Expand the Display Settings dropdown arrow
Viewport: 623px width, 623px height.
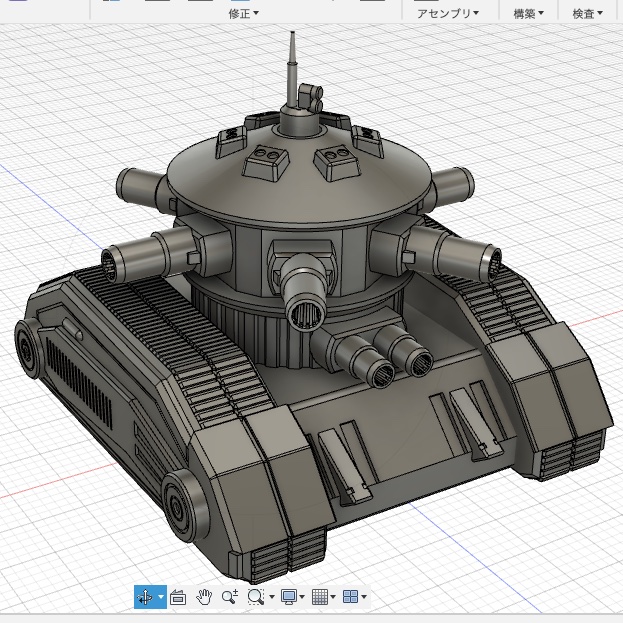coord(302,596)
